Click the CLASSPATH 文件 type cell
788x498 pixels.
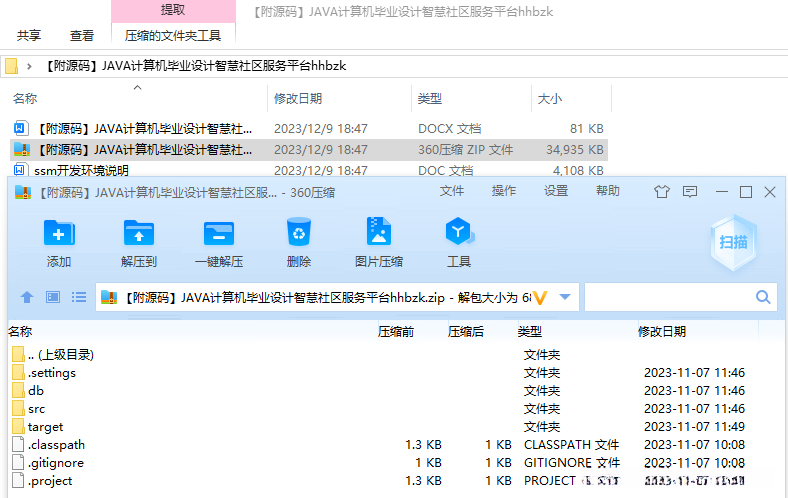click(x=571, y=445)
